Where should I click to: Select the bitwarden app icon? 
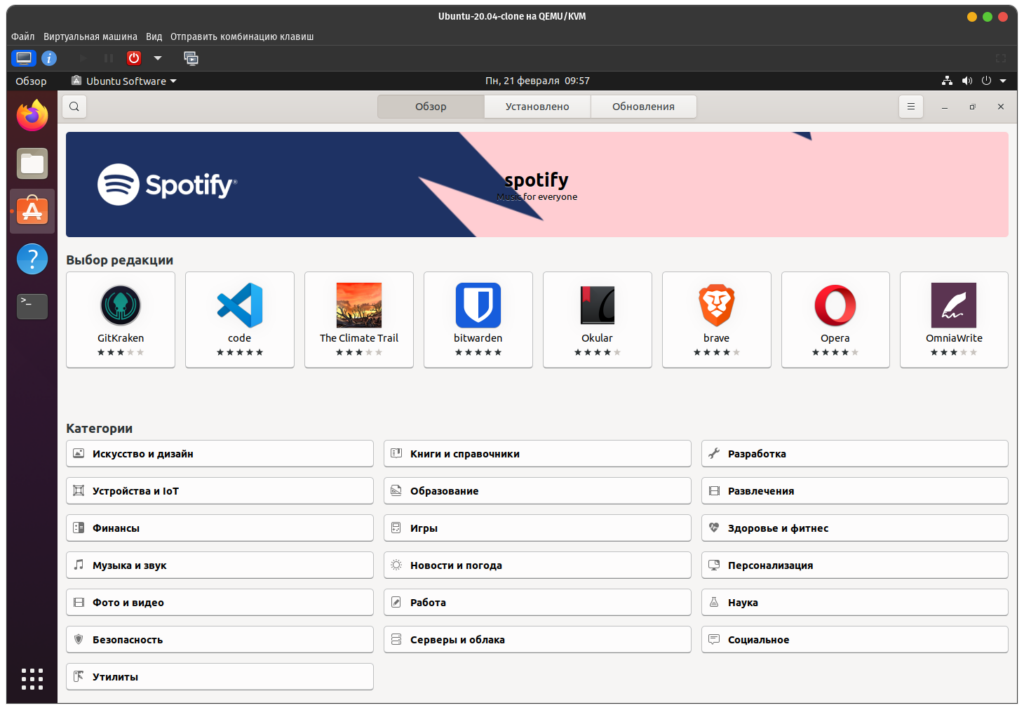(x=478, y=306)
